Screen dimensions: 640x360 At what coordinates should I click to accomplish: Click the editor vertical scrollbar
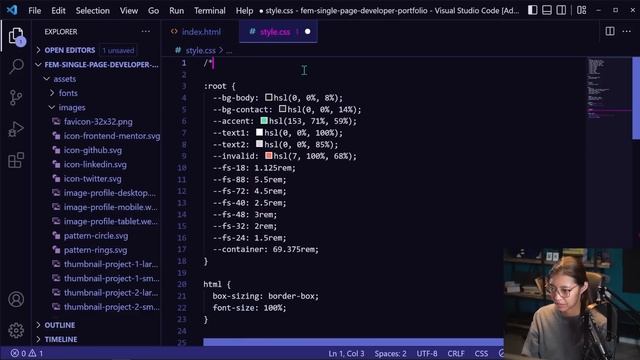tap(636, 98)
